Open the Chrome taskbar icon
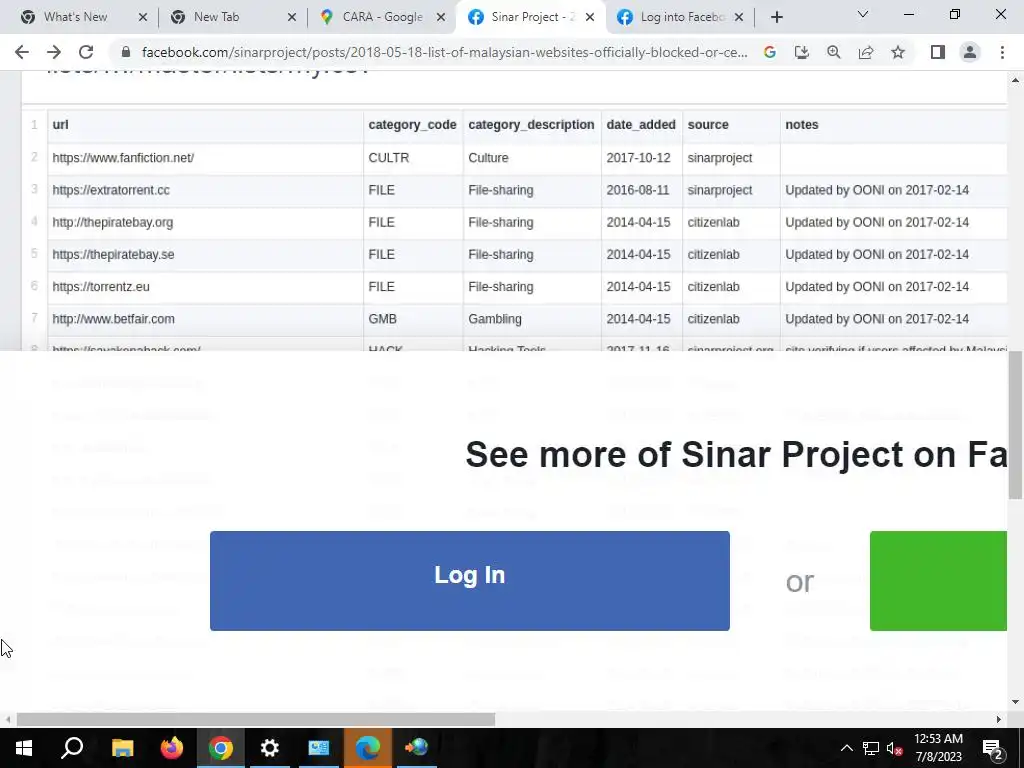 click(221, 748)
